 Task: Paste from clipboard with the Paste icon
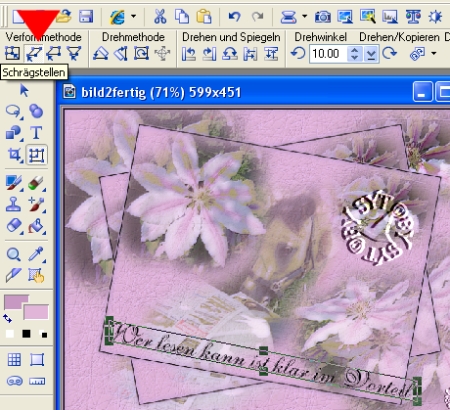204,16
